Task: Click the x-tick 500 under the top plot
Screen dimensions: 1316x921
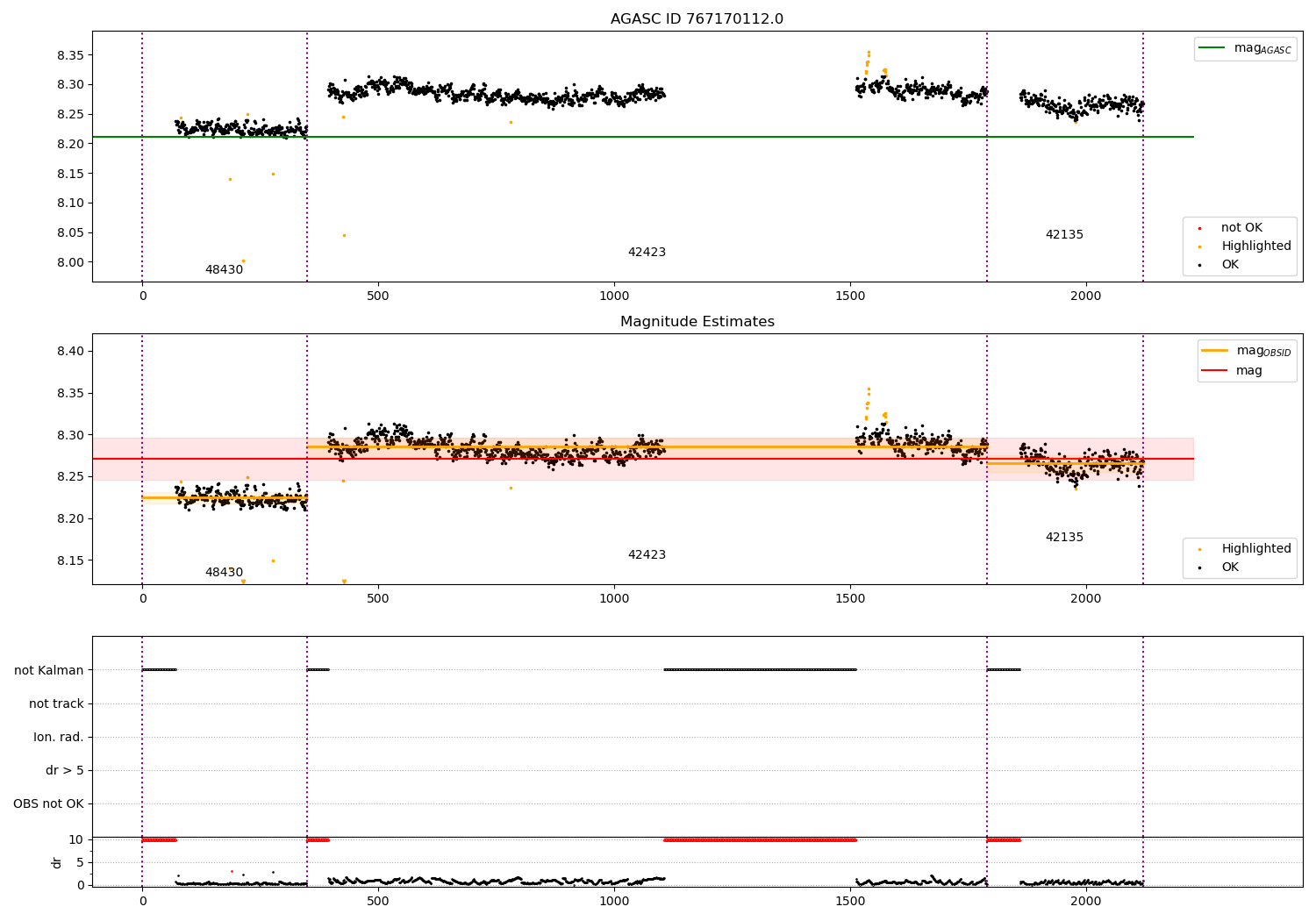Action: coord(378,296)
